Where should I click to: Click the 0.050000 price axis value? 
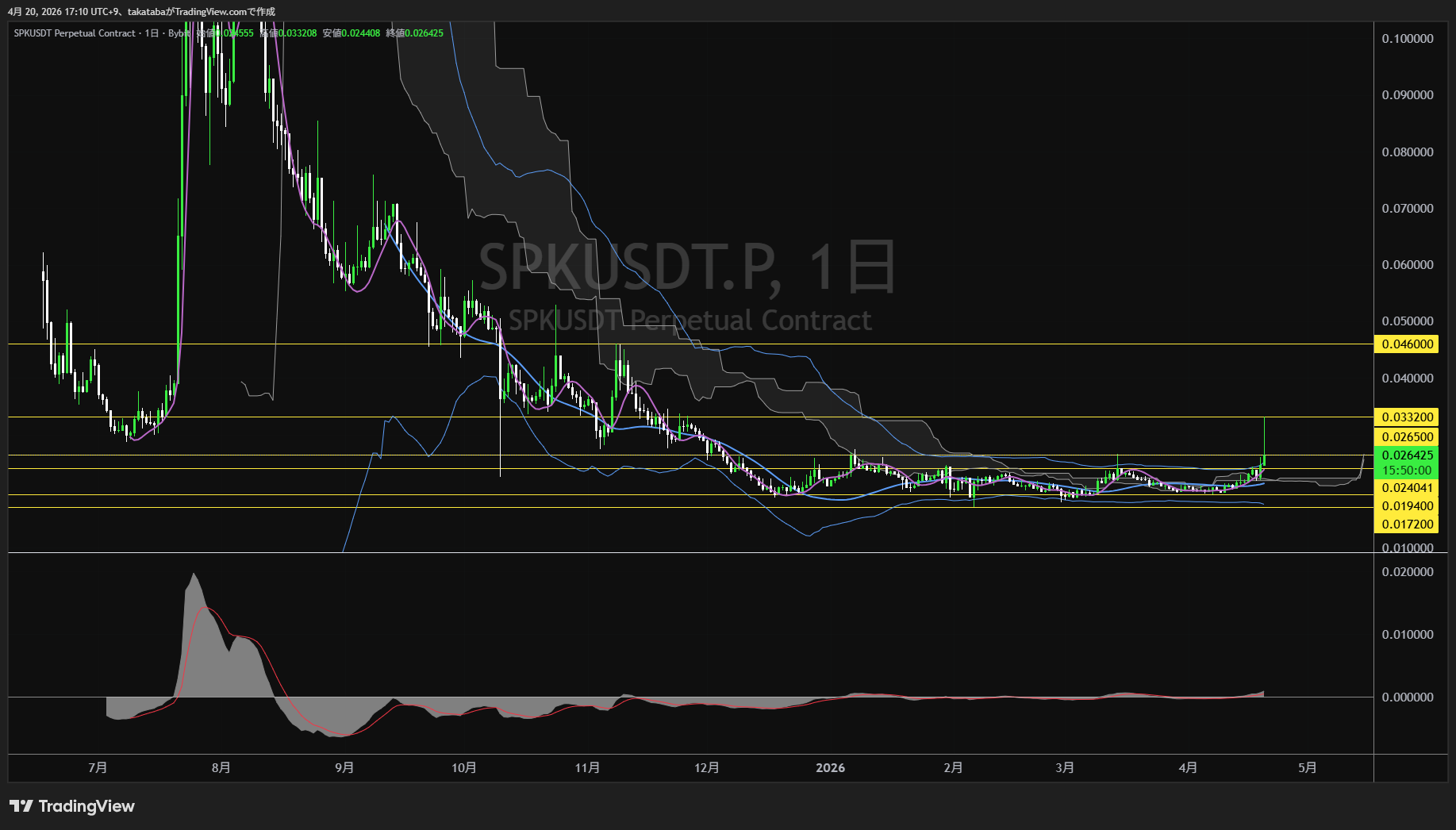[x=1408, y=321]
